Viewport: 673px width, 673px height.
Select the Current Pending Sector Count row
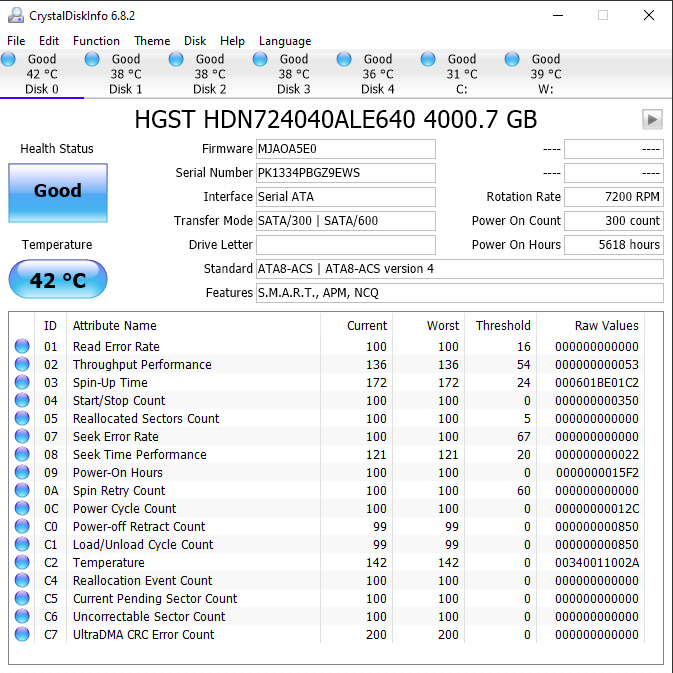click(327, 598)
